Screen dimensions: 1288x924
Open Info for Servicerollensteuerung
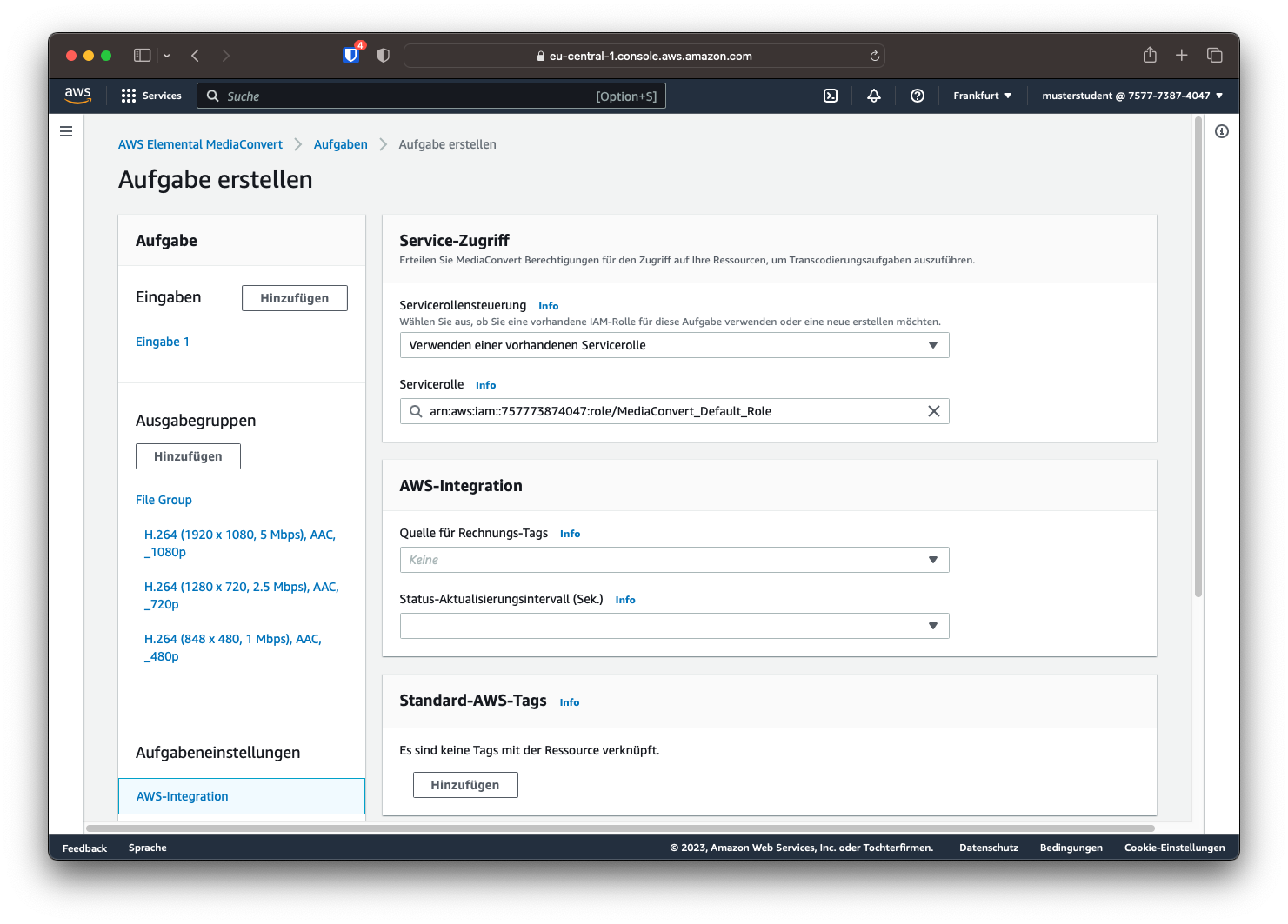point(549,306)
